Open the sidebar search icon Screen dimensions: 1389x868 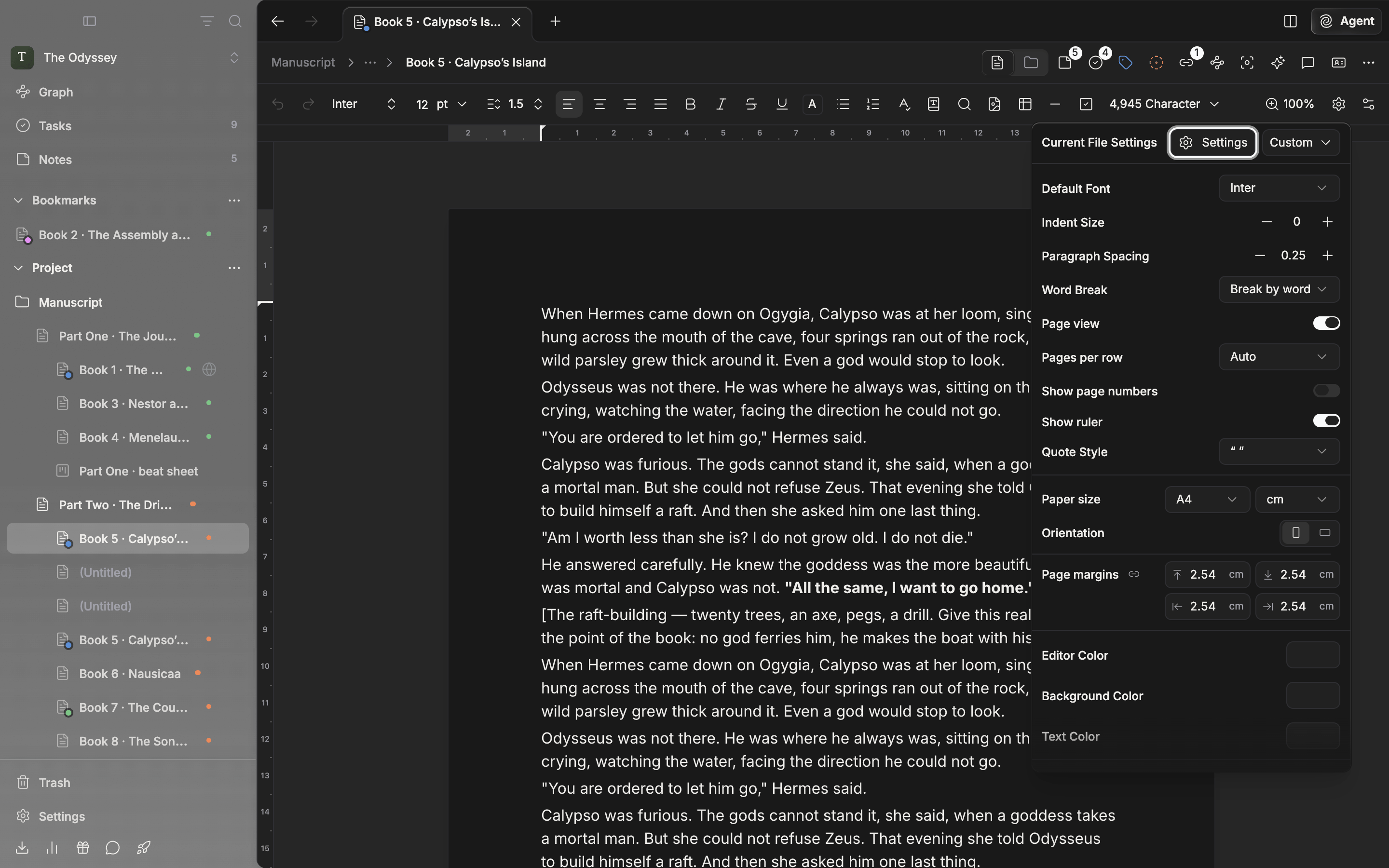click(235, 21)
